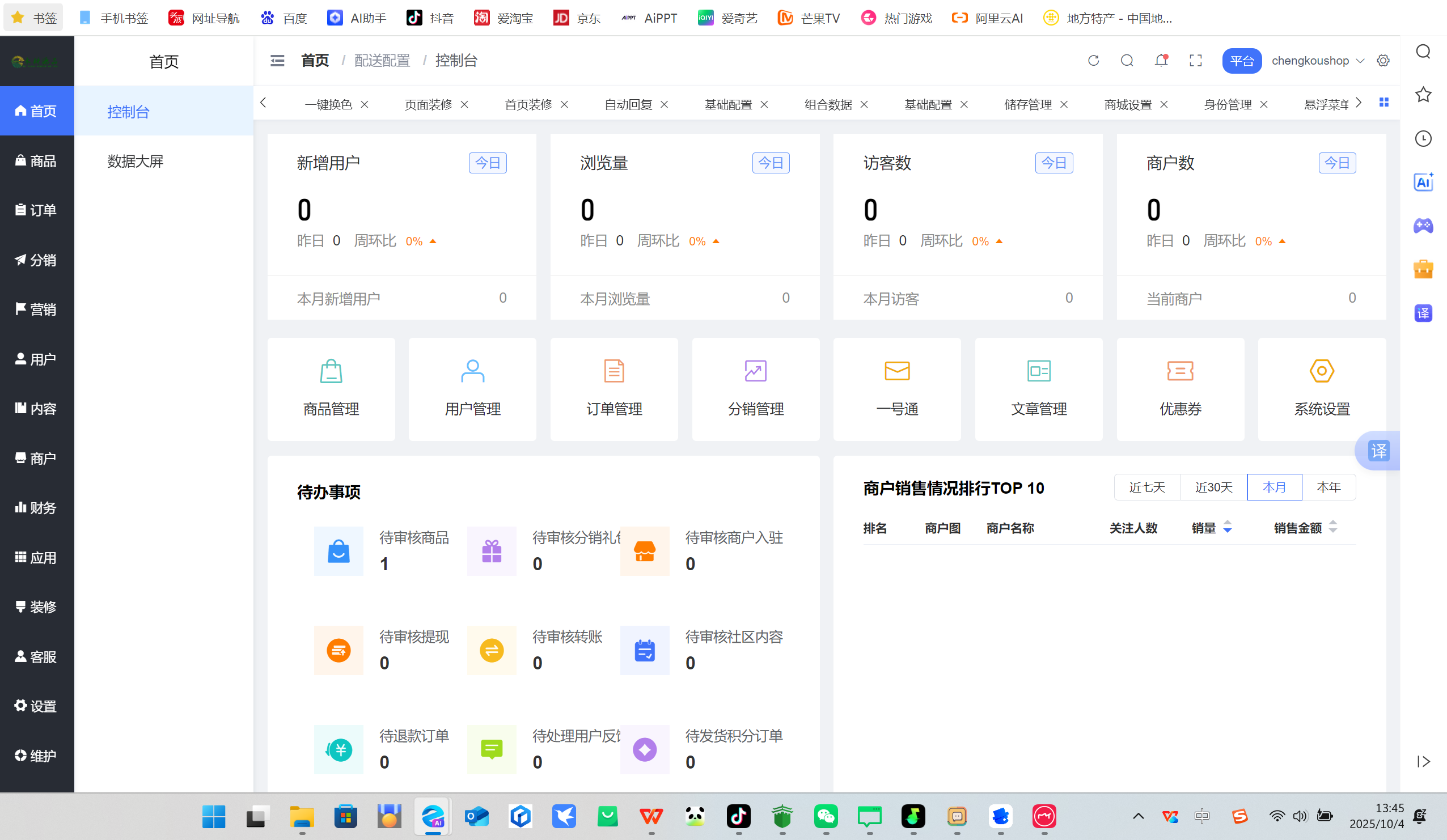Open the 商品管理 shortcut card

point(331,389)
